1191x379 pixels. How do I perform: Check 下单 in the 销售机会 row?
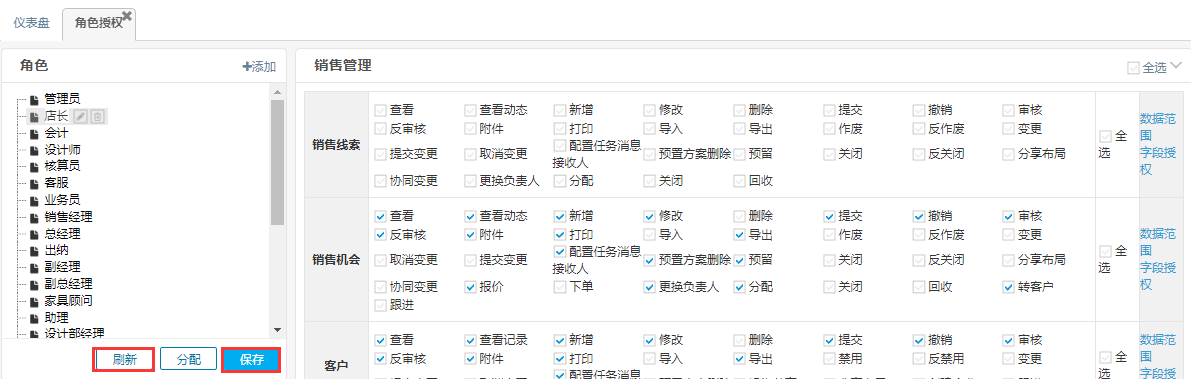click(560, 287)
